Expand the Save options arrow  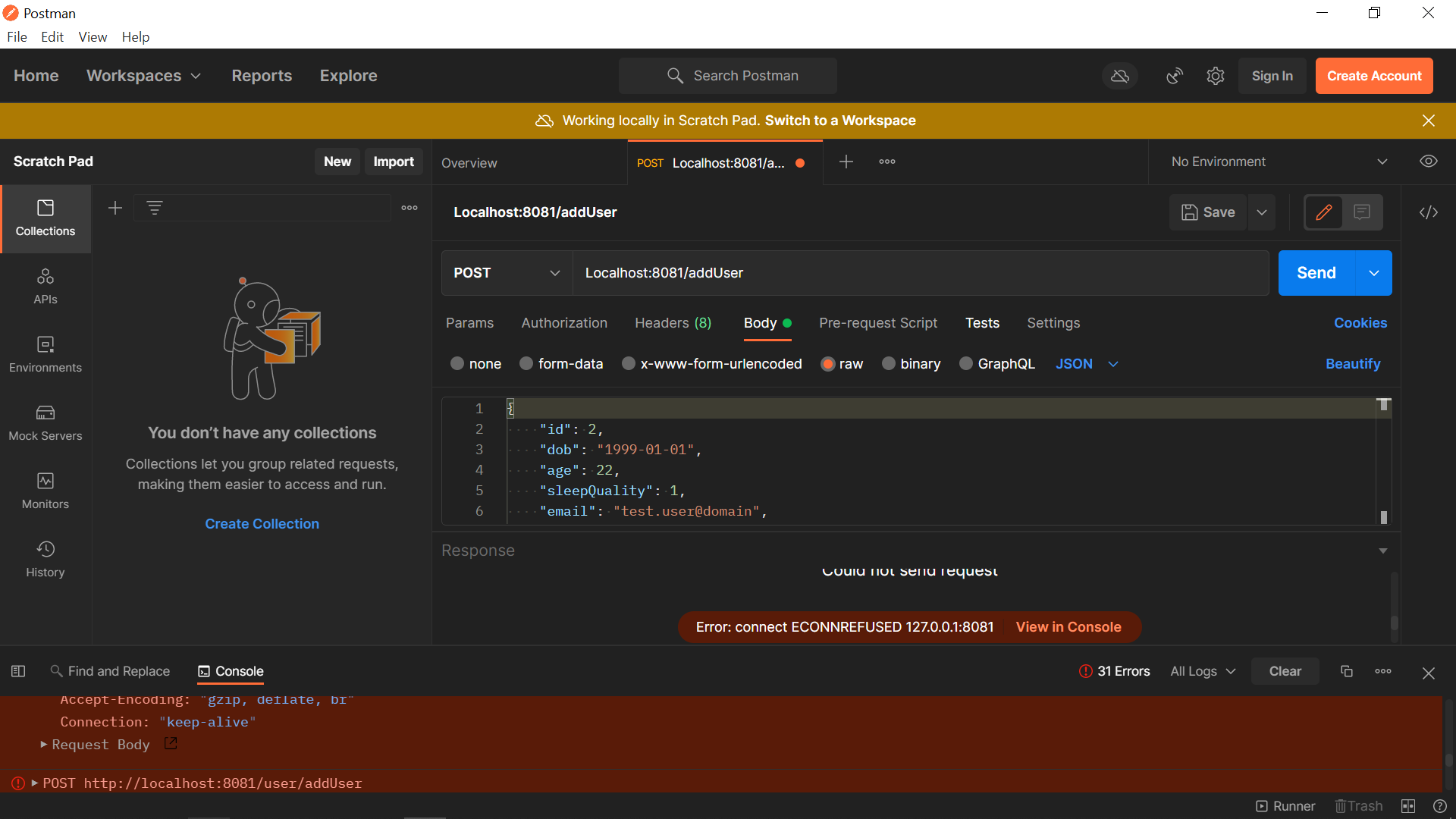point(1262,212)
